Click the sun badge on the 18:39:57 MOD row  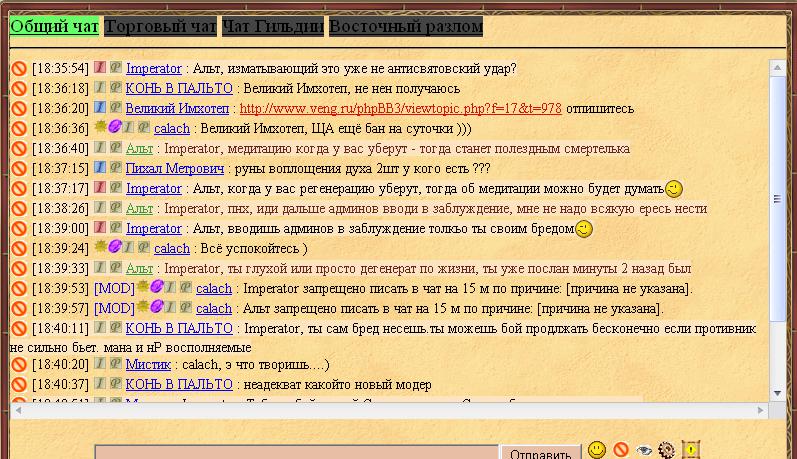[x=143, y=307]
